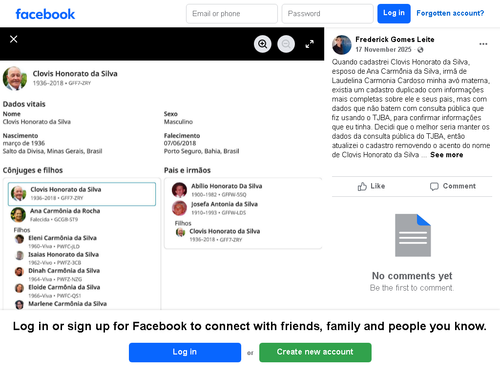
Task: Click the text 'Pais e irmãos'
Action: click(x=187, y=170)
